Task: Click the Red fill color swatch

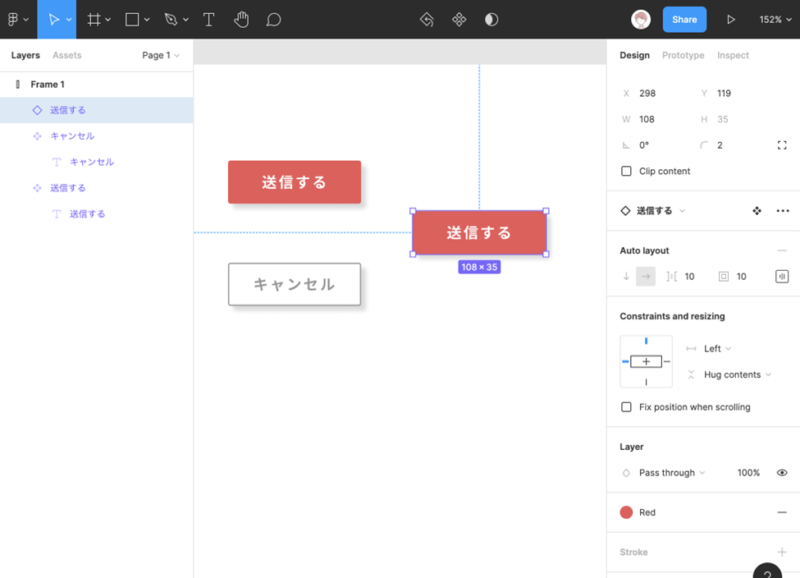Action: tap(627, 512)
